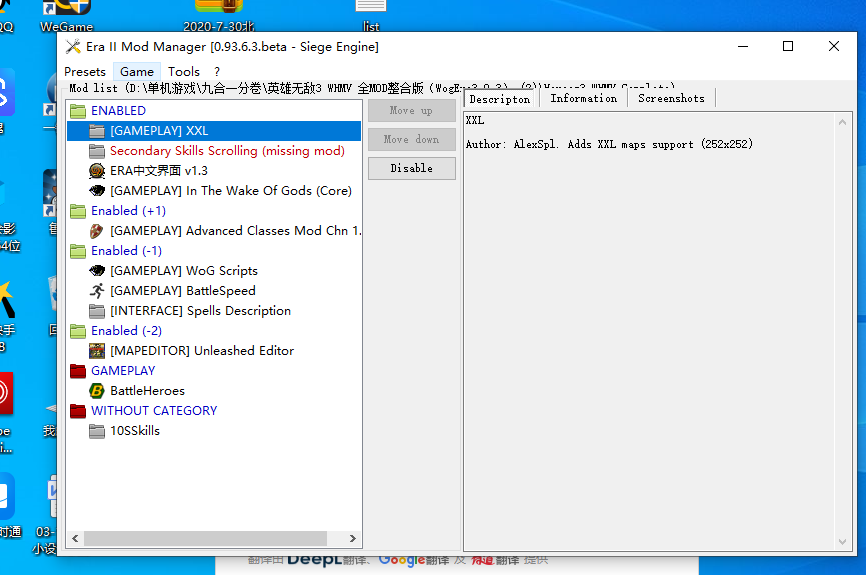The width and height of the screenshot is (866, 575).
Task: Click the ENABLED green folder icon
Action: (x=78, y=111)
